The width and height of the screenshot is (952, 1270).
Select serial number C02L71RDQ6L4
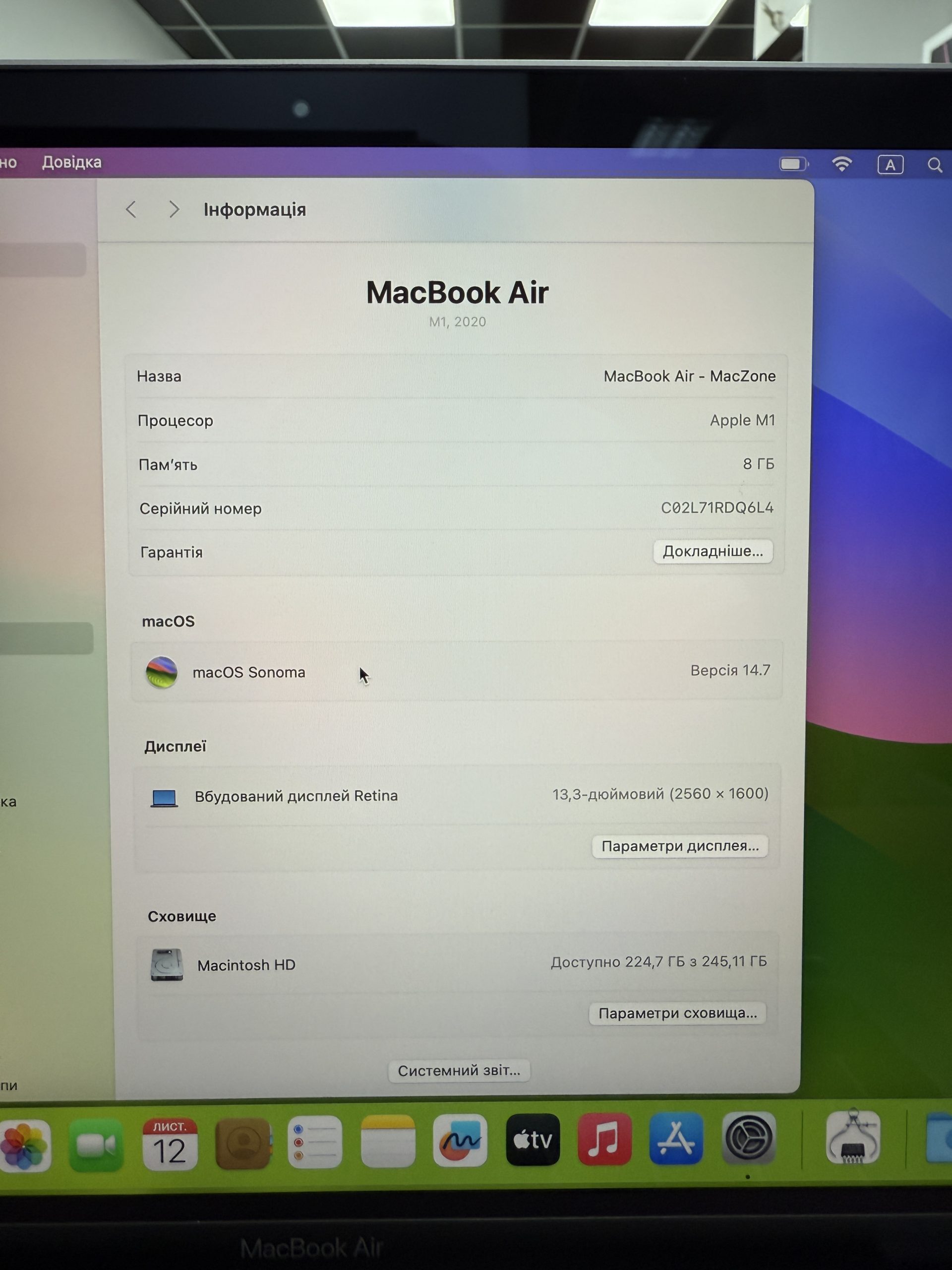point(716,508)
